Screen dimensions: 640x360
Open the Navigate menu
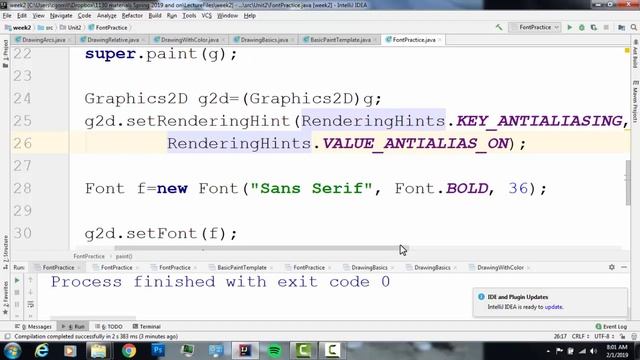click(61, 16)
